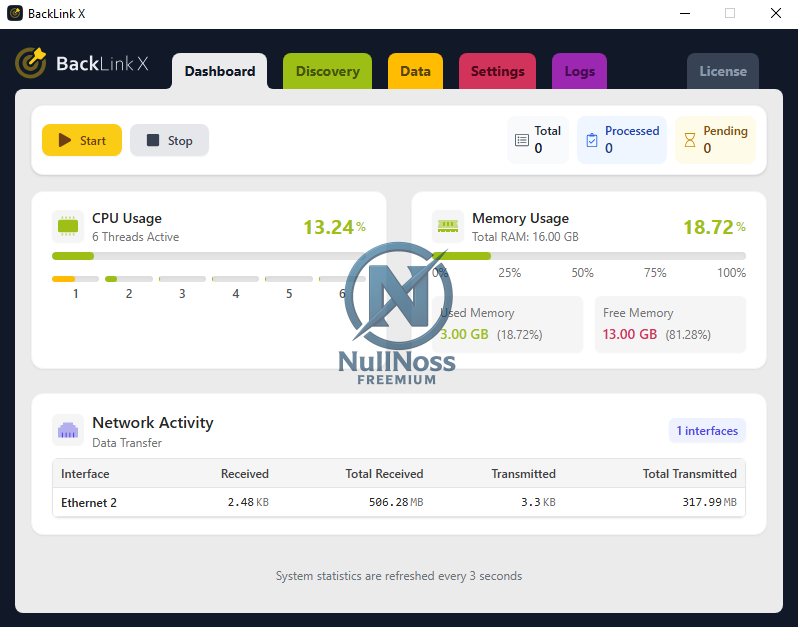Click the CPU Usage heading
This screenshot has width=798, height=627.
pyautogui.click(x=127, y=218)
